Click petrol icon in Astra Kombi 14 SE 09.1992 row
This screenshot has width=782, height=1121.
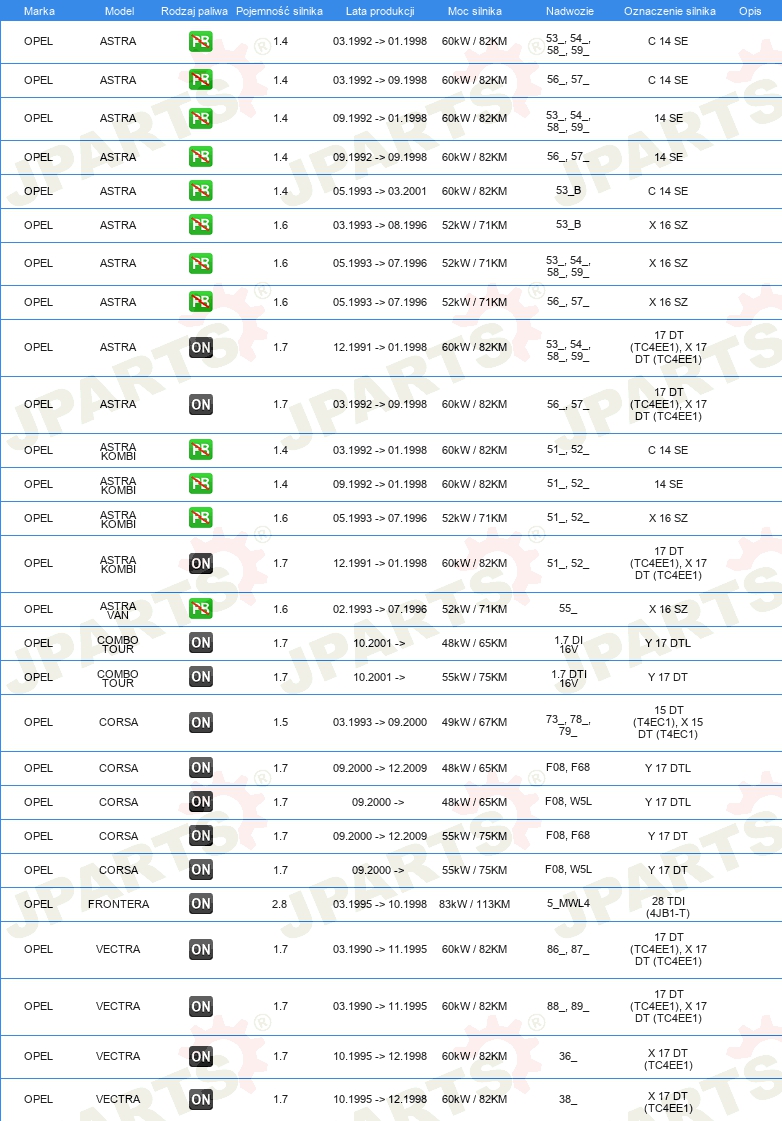pos(201,484)
